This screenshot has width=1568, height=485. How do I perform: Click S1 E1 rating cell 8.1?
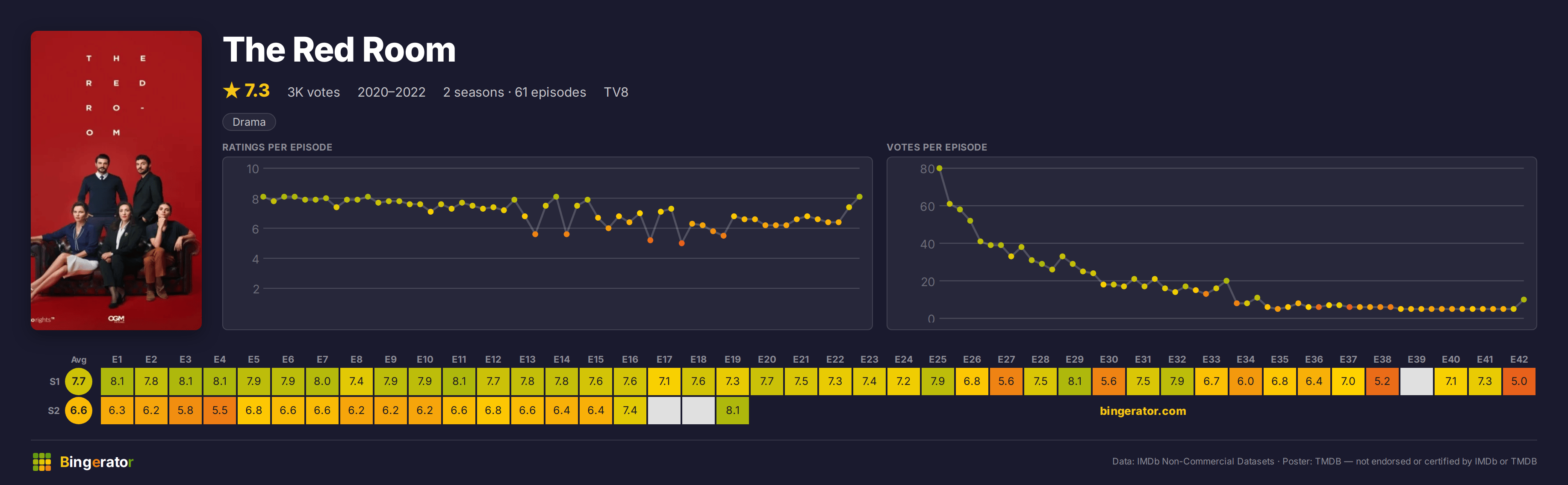pos(117,381)
